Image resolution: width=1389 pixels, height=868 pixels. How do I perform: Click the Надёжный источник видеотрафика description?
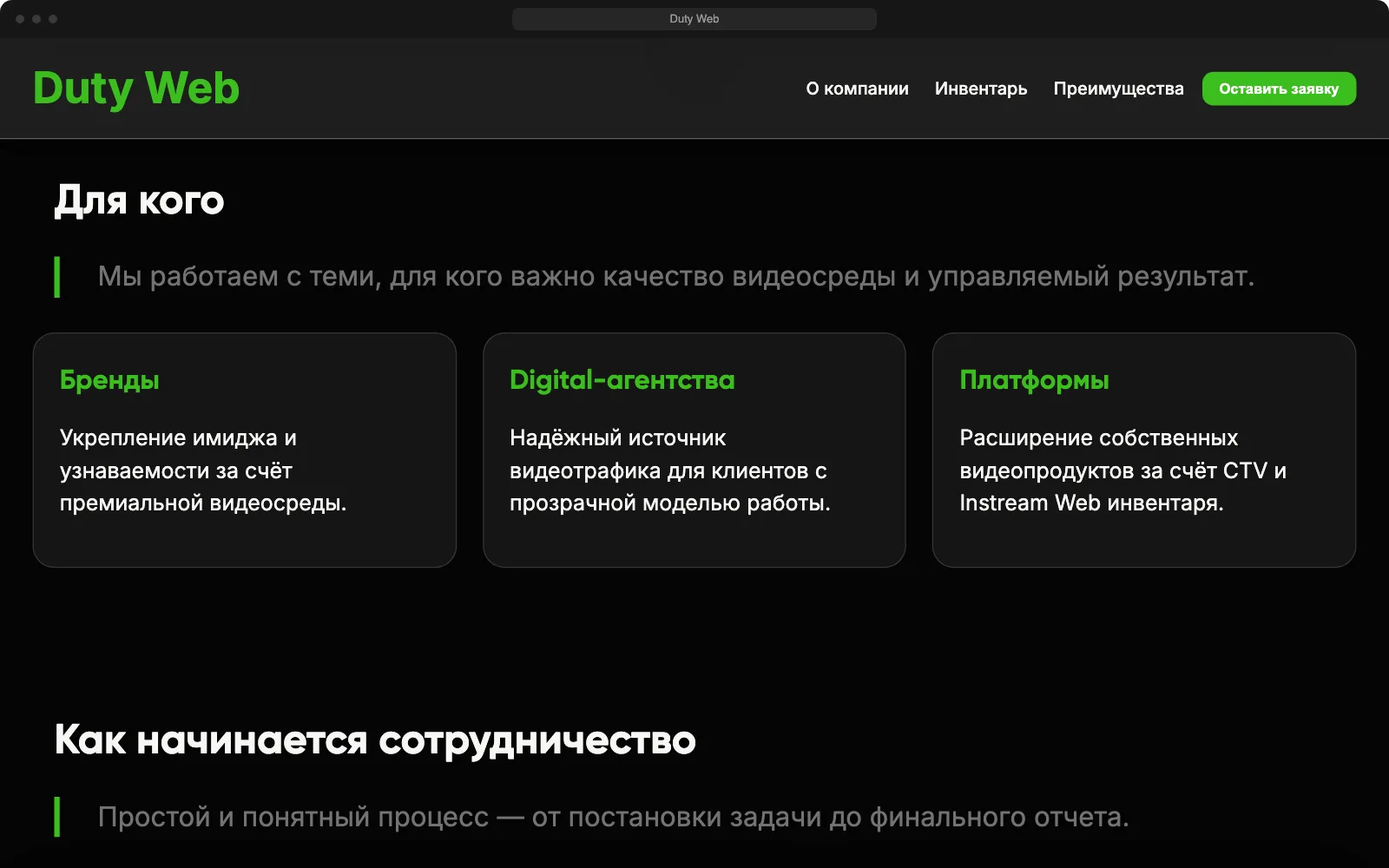coord(669,470)
